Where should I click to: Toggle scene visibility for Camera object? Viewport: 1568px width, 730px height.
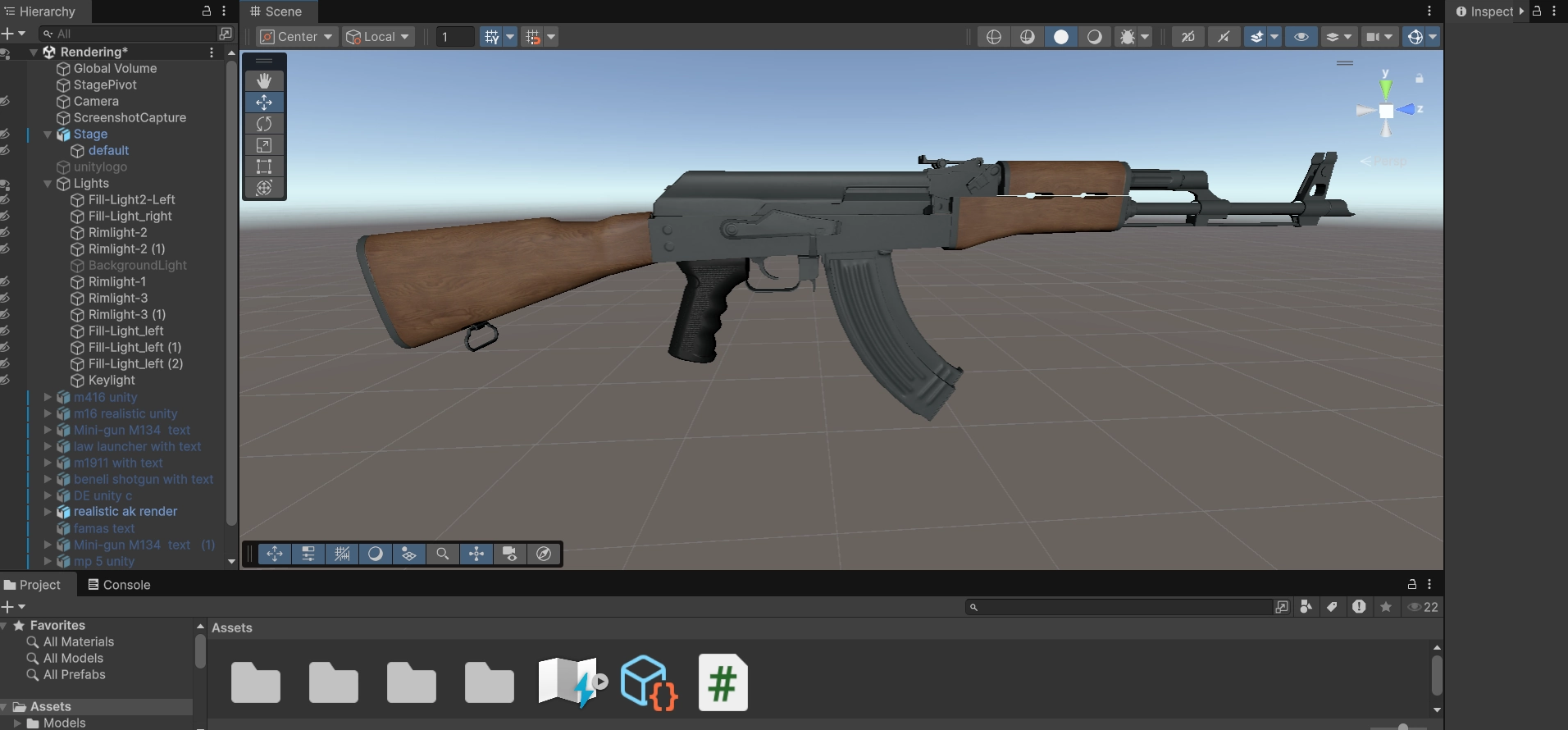coord(5,101)
